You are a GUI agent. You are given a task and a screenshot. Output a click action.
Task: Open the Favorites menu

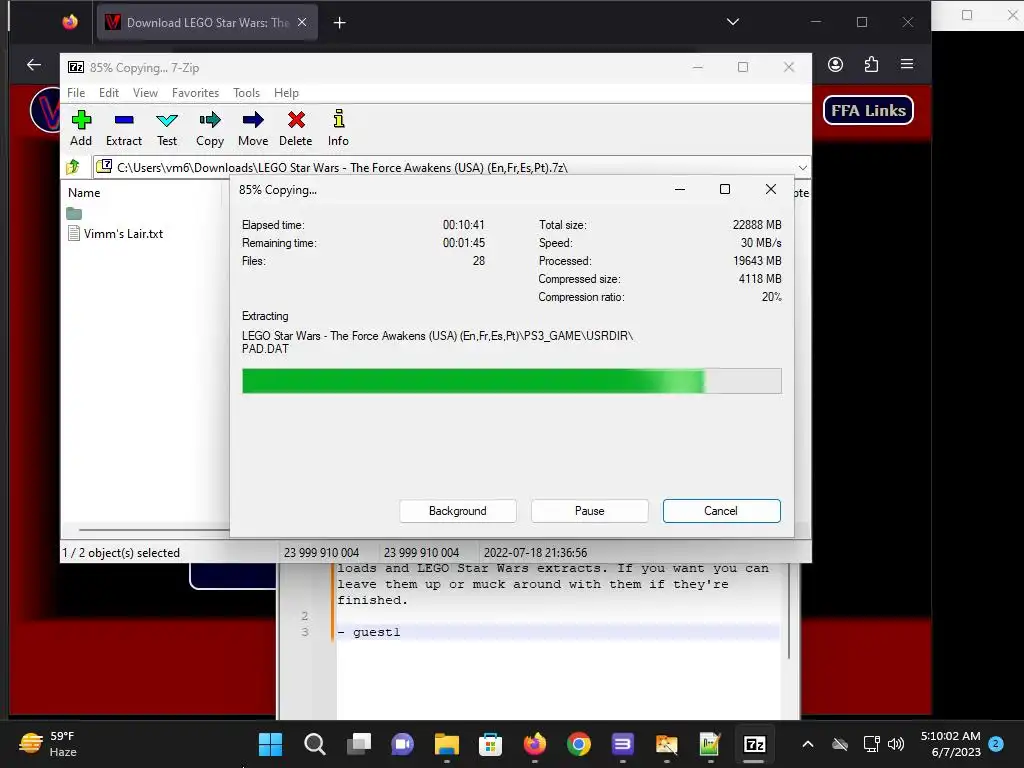click(195, 93)
